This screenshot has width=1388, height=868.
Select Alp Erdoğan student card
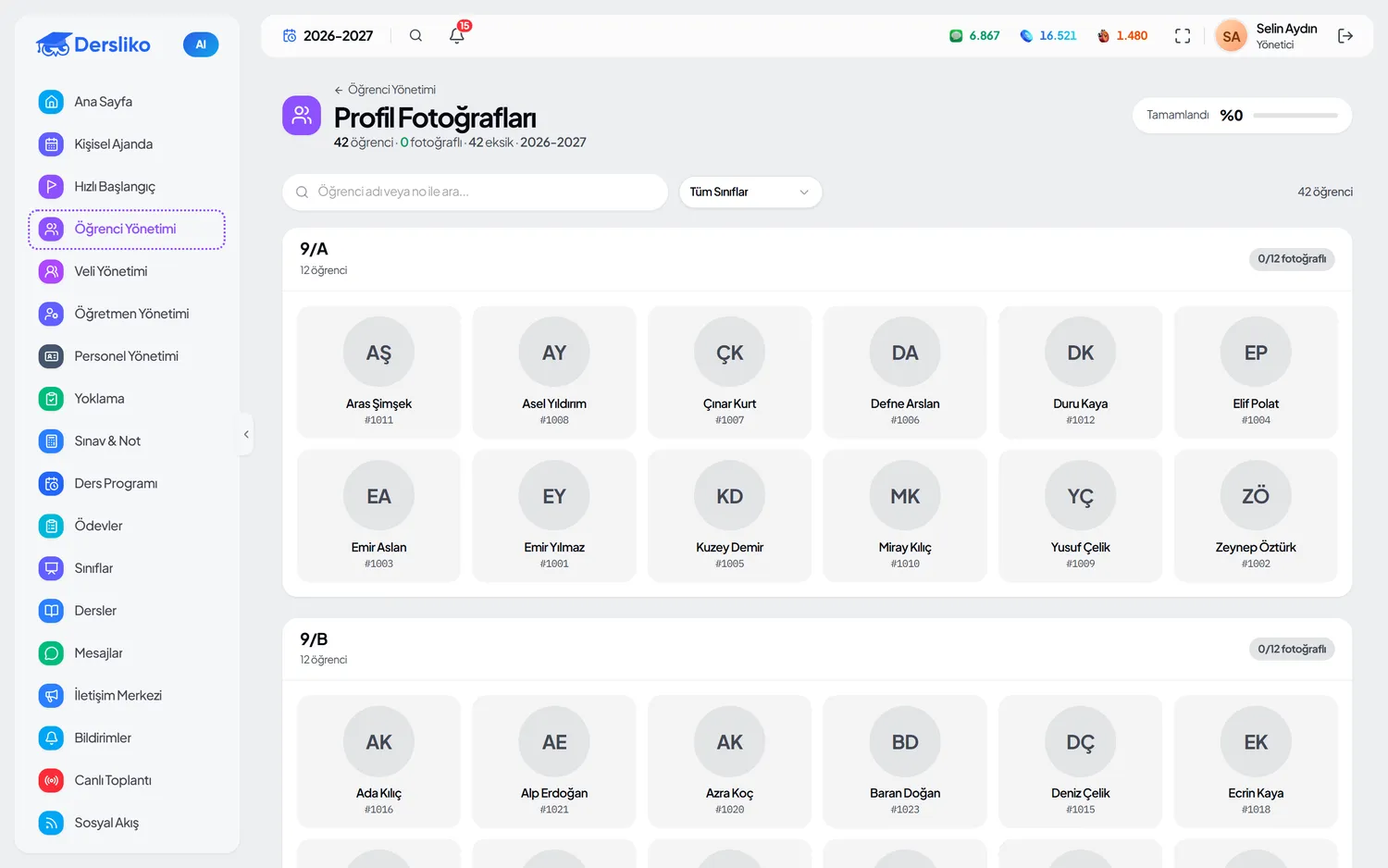[554, 762]
